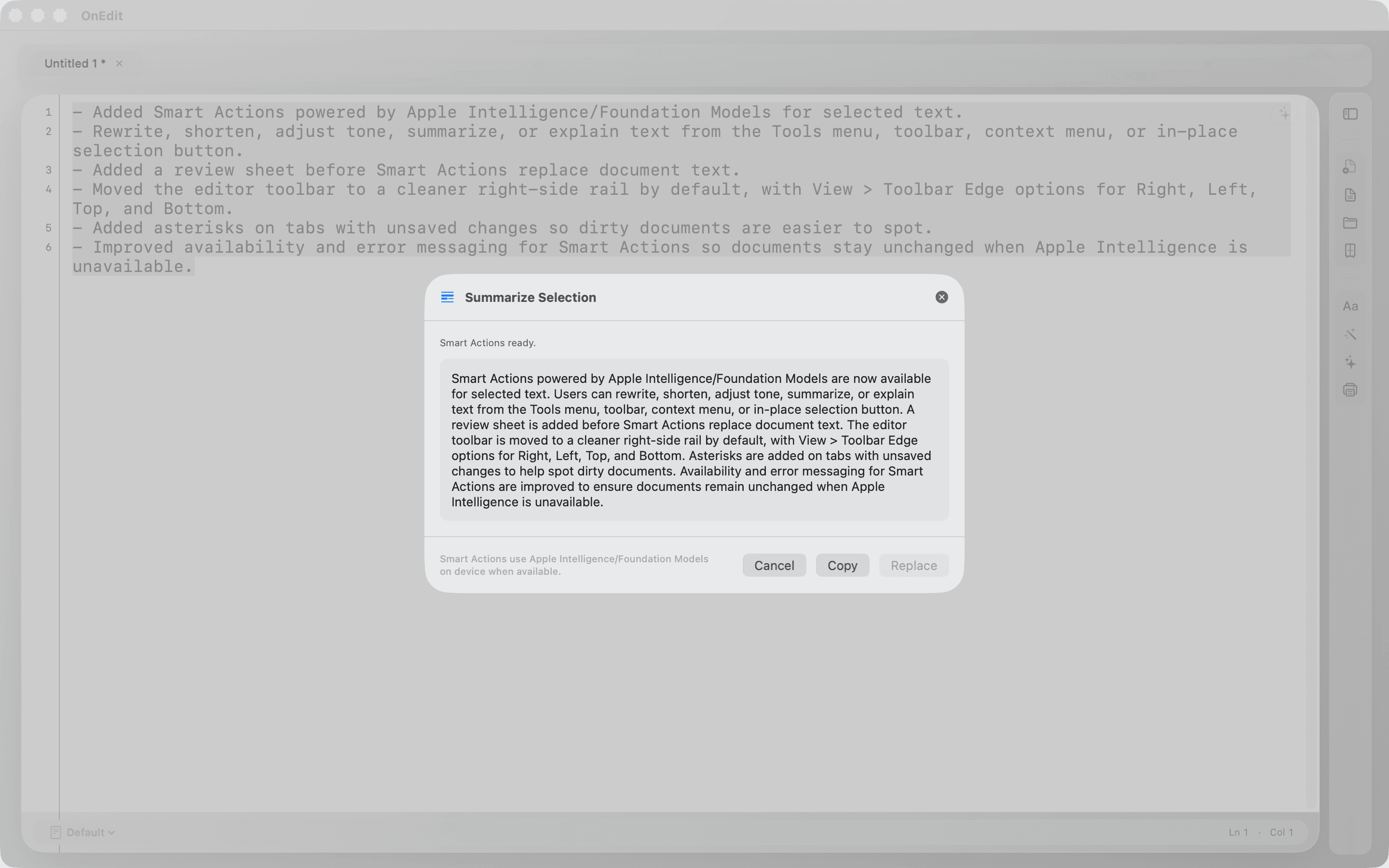The height and width of the screenshot is (868, 1389).
Task: Click the OnEdit window title
Action: (102, 15)
